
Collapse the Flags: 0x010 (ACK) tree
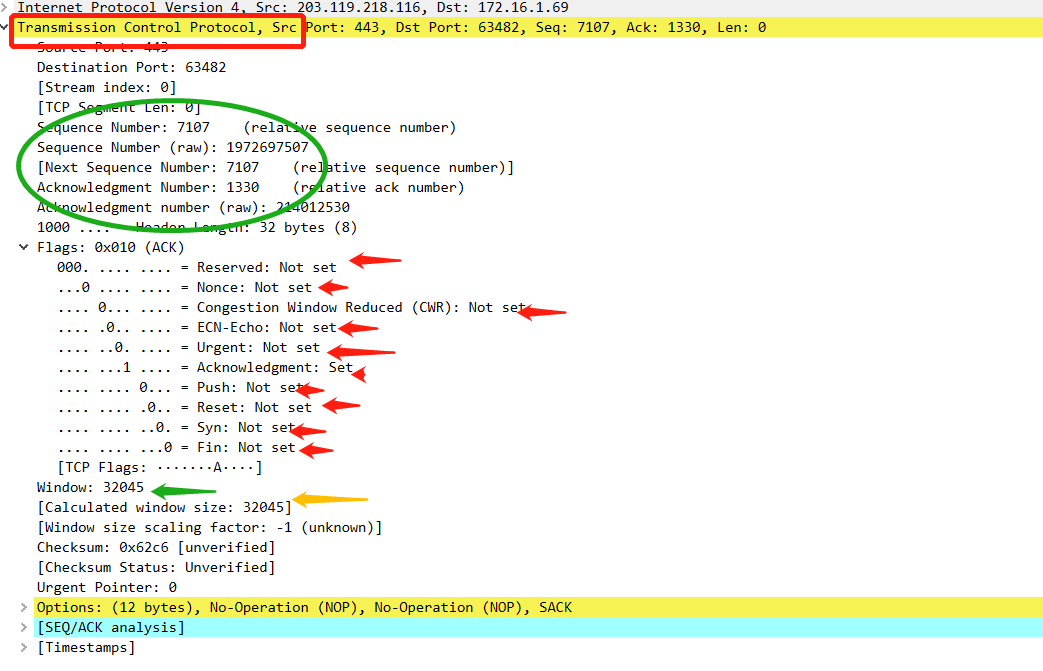(24, 247)
